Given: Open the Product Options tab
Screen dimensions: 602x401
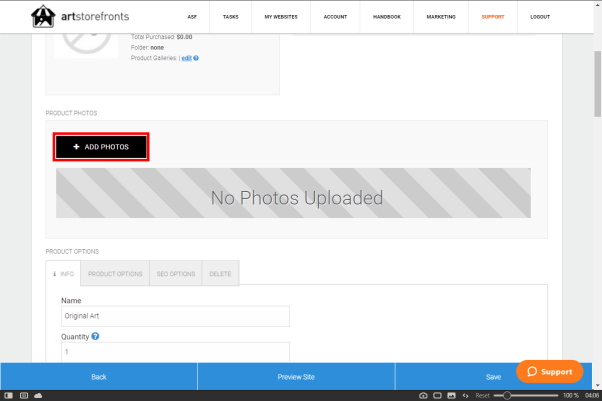Looking at the screenshot, I should coord(115,274).
